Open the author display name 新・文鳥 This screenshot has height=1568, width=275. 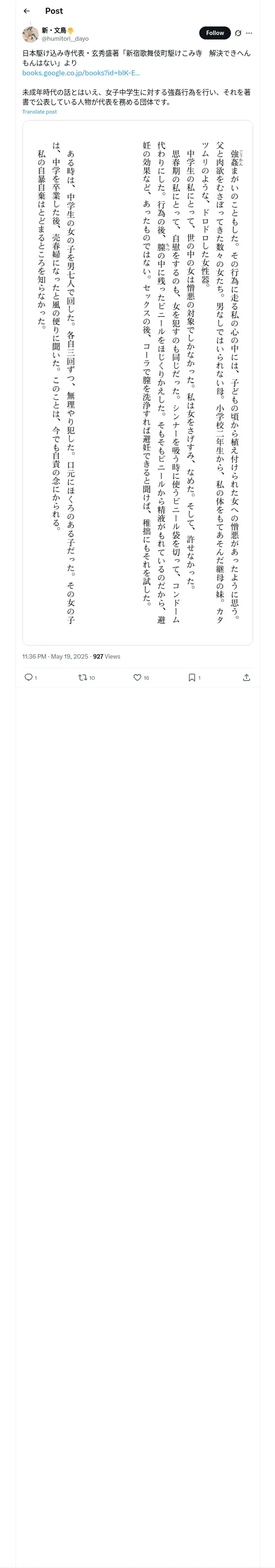(x=54, y=31)
